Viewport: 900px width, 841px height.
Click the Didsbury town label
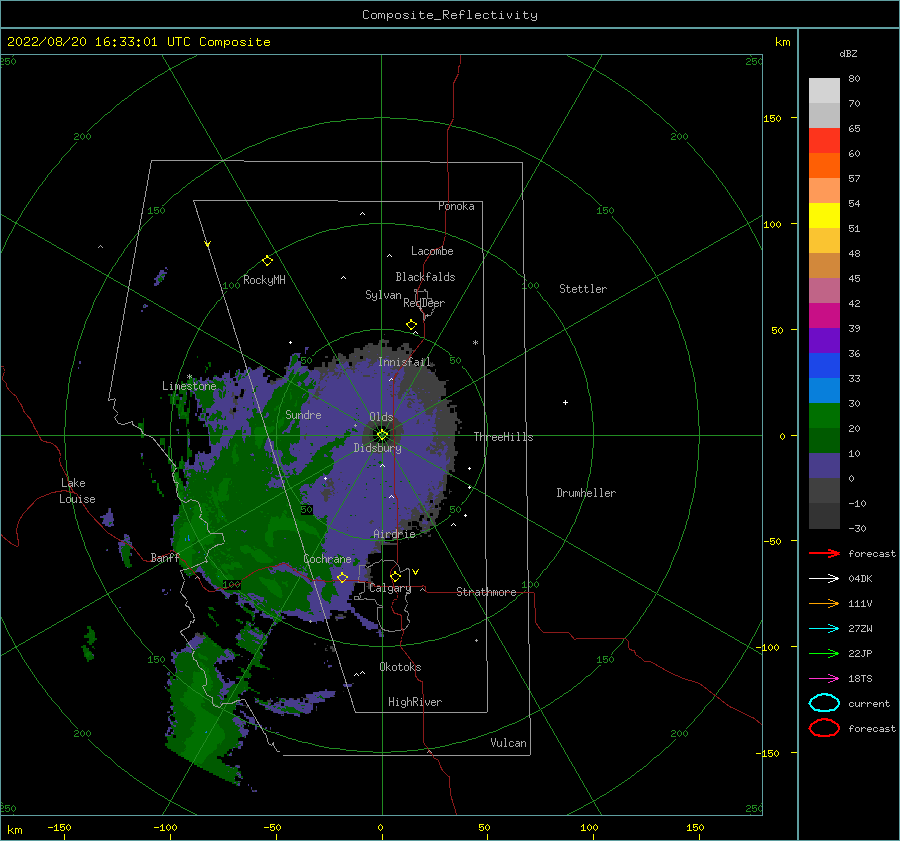377,448
